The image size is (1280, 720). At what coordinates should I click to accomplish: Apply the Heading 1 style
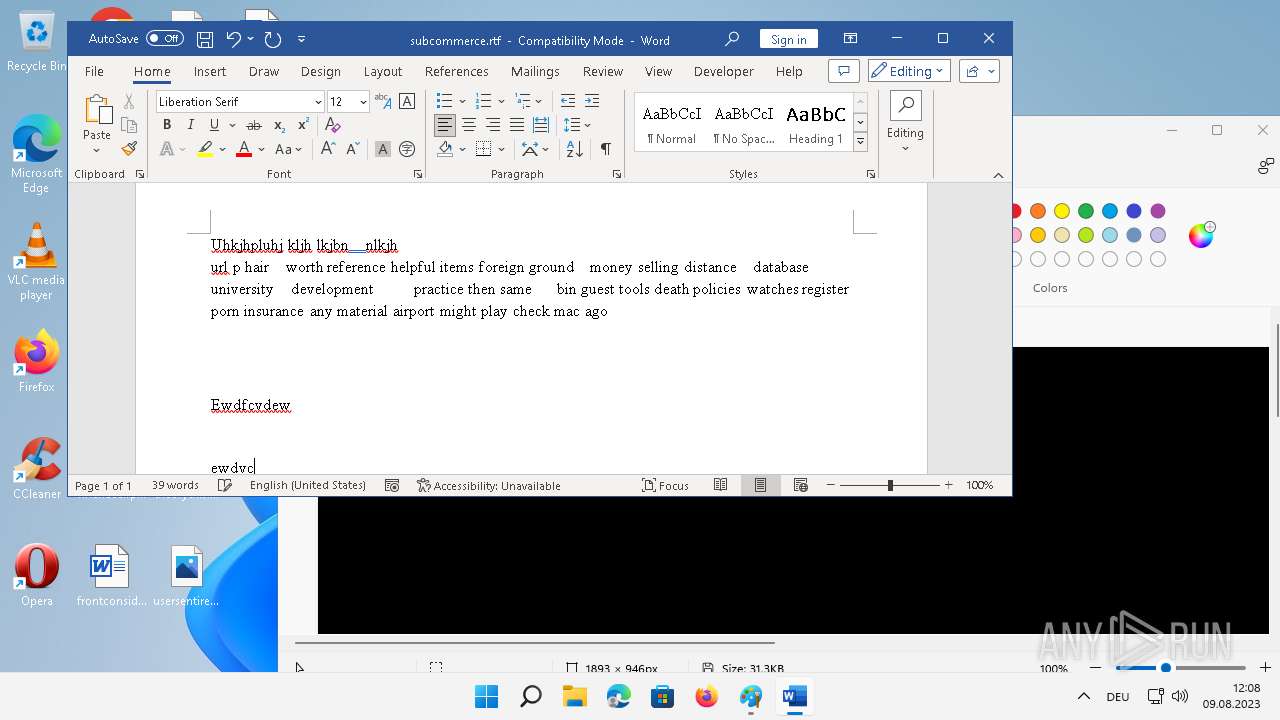click(x=816, y=124)
